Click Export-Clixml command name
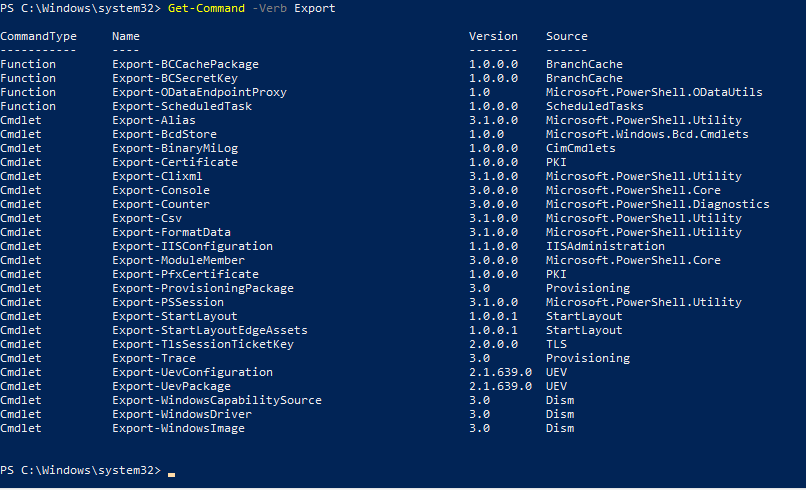The height and width of the screenshot is (490, 806). [x=157, y=176]
